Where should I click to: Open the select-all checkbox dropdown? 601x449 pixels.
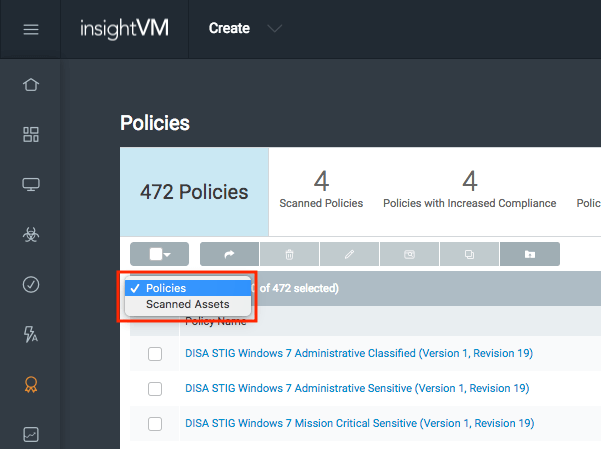point(160,254)
